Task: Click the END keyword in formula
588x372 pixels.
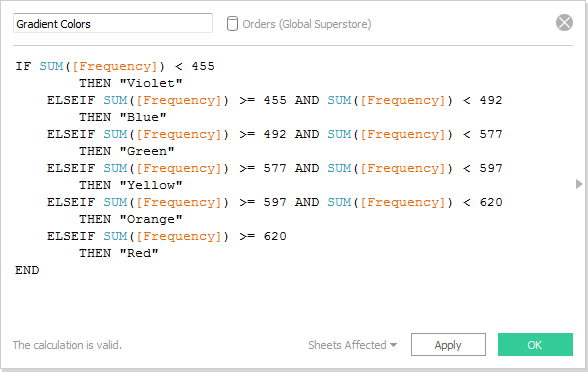Action: point(27,270)
